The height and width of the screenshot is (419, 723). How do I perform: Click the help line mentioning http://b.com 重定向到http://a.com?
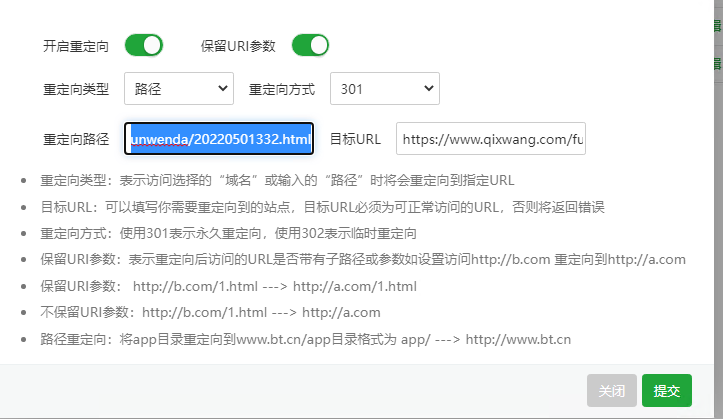(363, 260)
